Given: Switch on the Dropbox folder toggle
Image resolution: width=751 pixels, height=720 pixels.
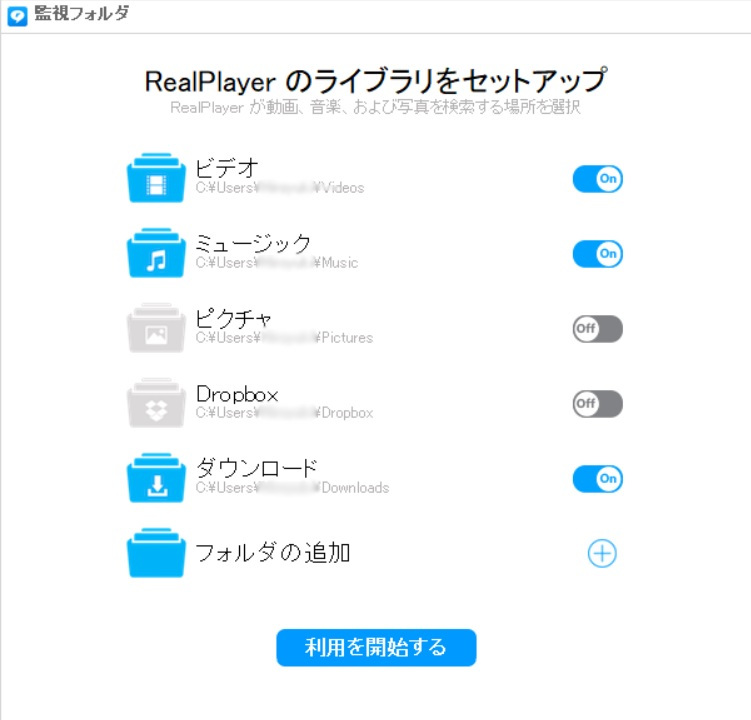Looking at the screenshot, I should click(597, 404).
